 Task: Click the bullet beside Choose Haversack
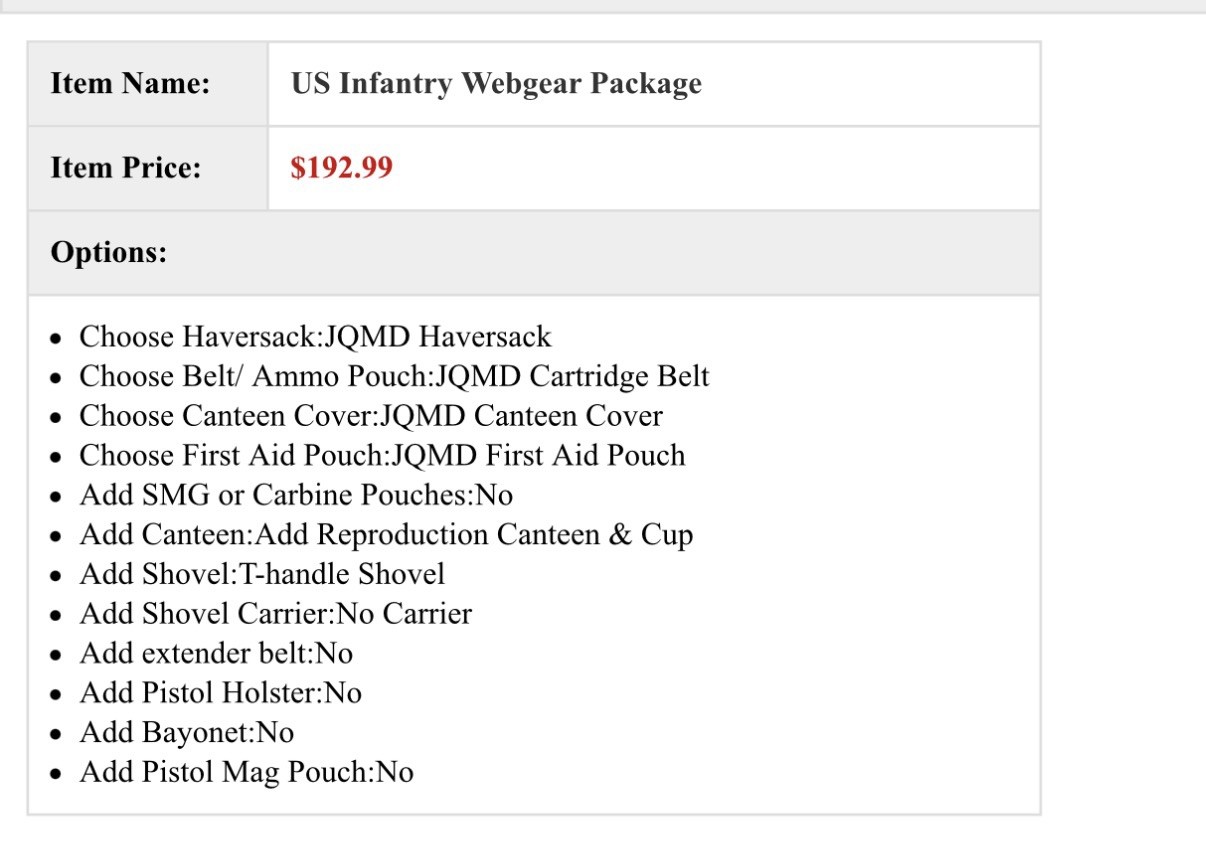pos(59,339)
